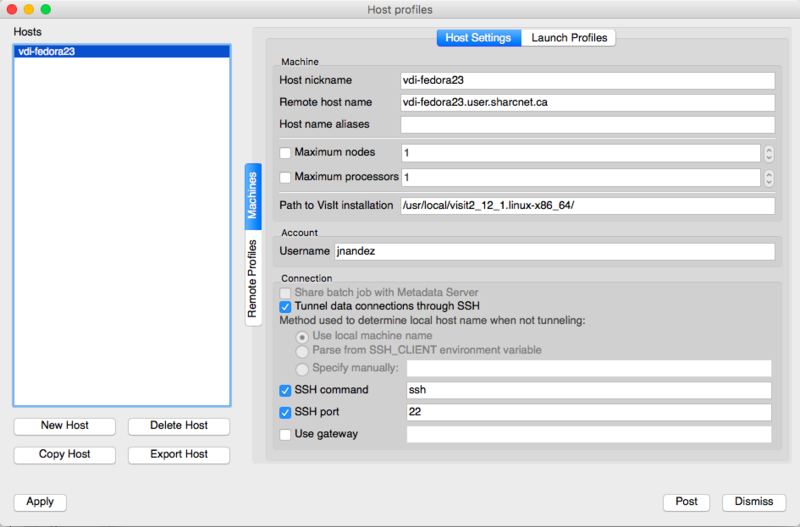Uncheck Tunnel data connections through SSH
The width and height of the screenshot is (800, 527).
click(286, 306)
